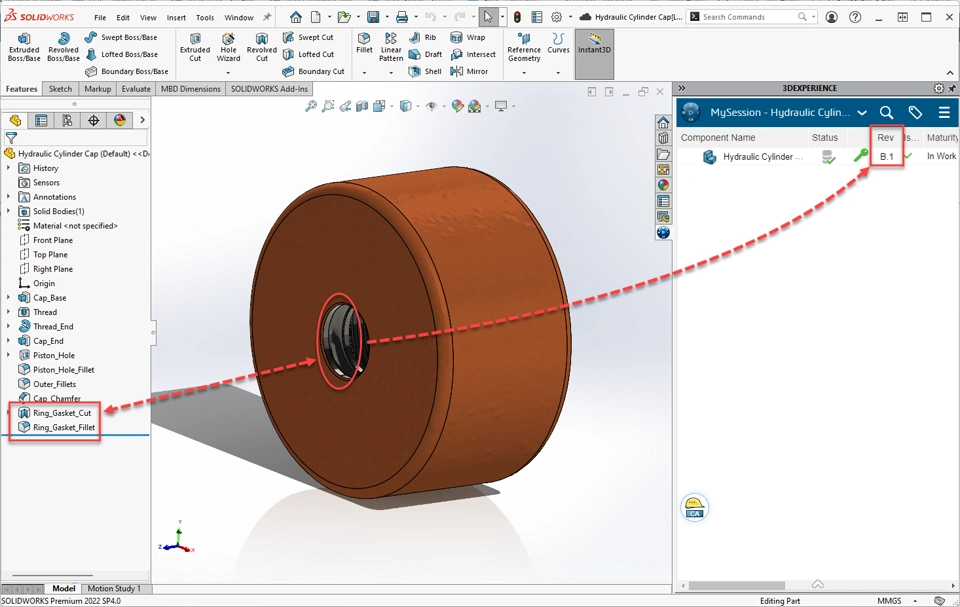Open the 3DEXPERIENCE search magnifier icon

point(886,113)
